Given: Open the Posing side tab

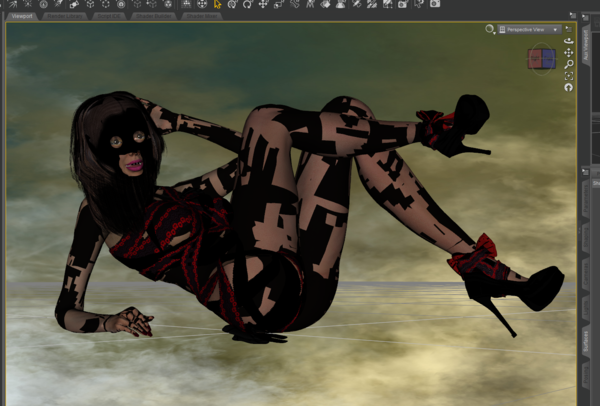Looking at the screenshot, I should pos(585,376).
